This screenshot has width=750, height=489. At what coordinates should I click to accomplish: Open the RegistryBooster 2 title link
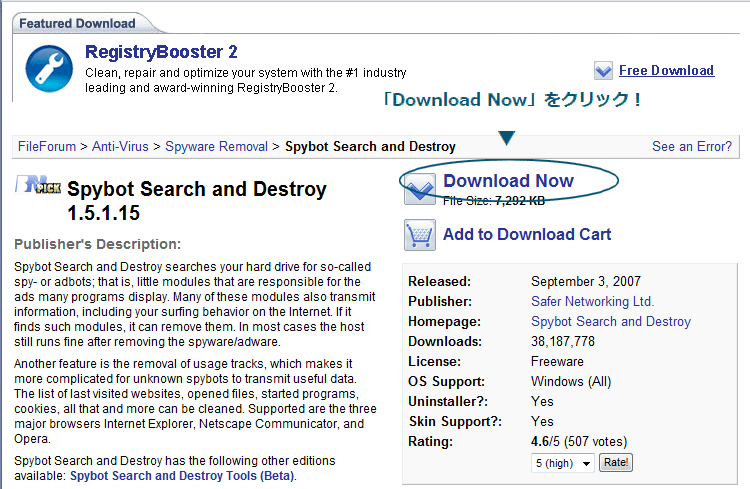point(161,52)
